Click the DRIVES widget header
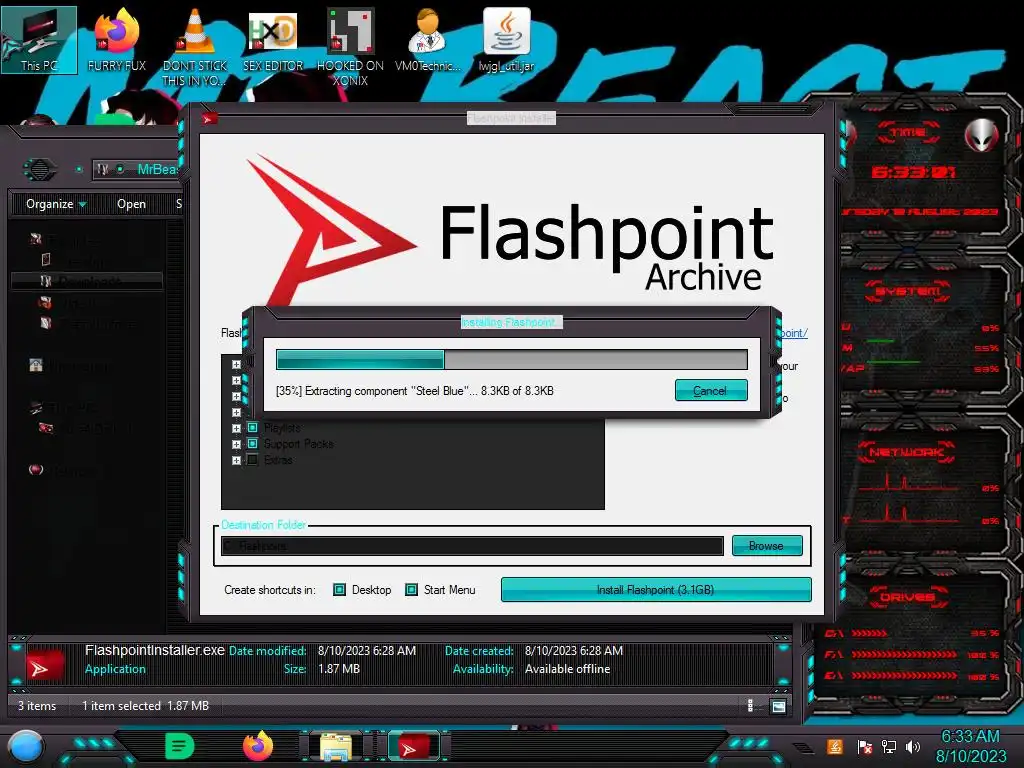1024x768 pixels. (907, 598)
